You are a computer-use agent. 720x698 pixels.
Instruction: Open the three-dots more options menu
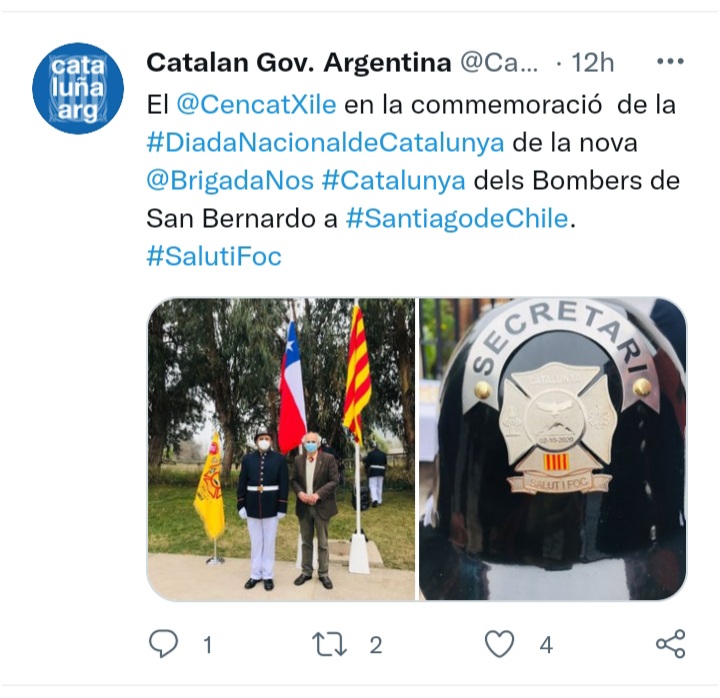tap(670, 61)
